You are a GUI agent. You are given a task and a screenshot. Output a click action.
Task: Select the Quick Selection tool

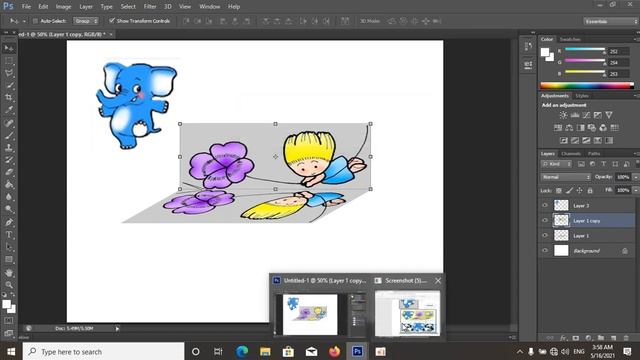(x=9, y=85)
